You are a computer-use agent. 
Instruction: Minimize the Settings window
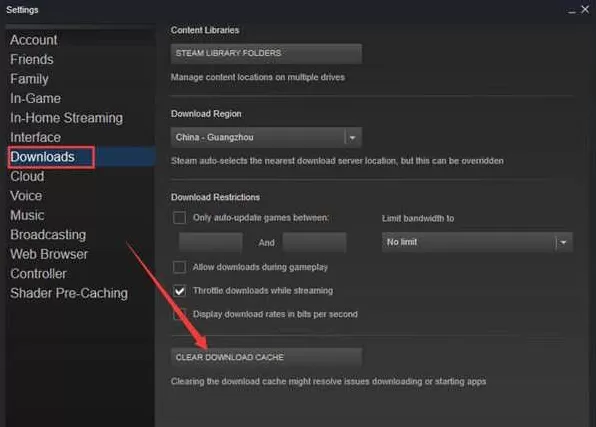coord(572,10)
